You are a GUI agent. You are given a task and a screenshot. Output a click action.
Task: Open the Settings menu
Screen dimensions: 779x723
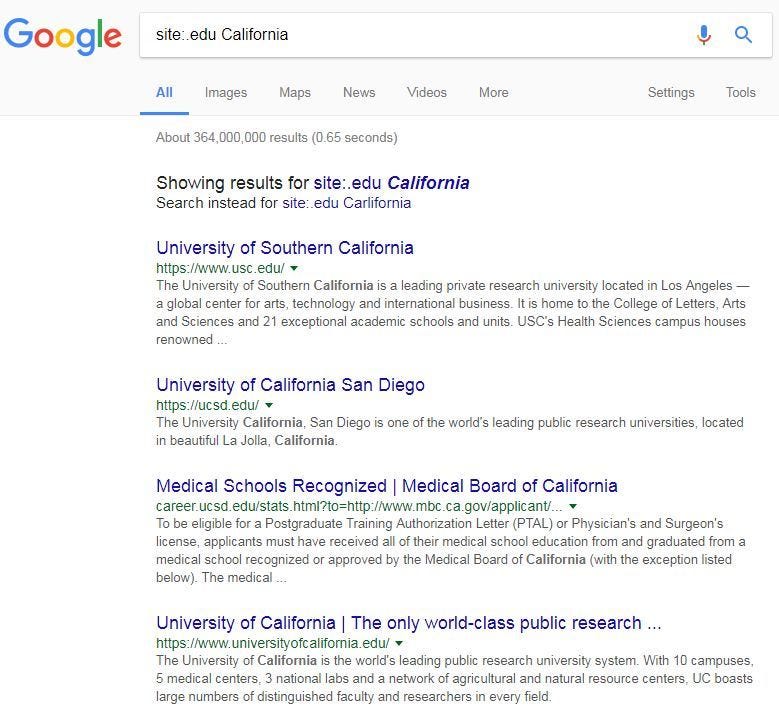(x=671, y=92)
